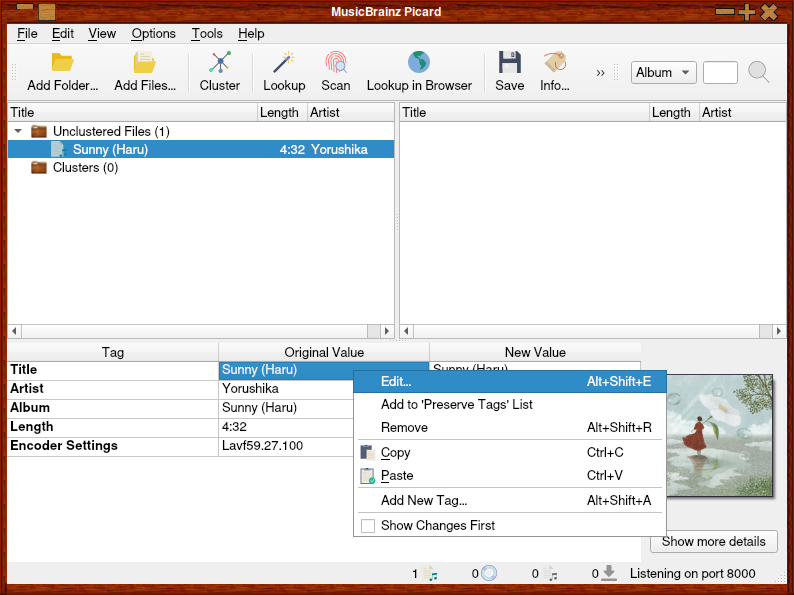Click the Length column header in left pane
Image resolution: width=794 pixels, height=595 pixels.
[280, 112]
